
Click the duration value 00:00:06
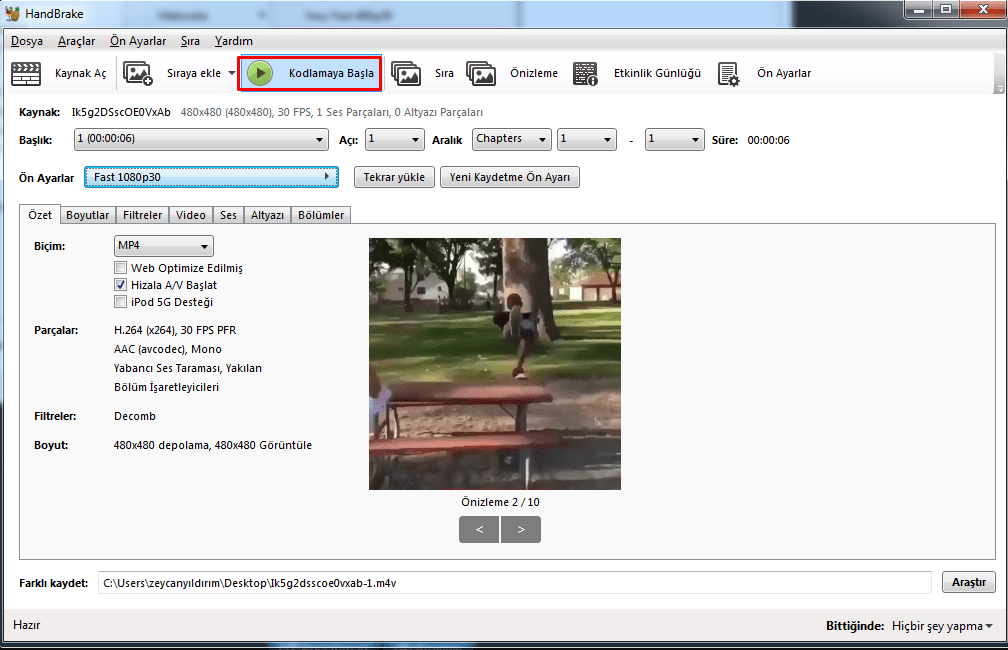768,140
